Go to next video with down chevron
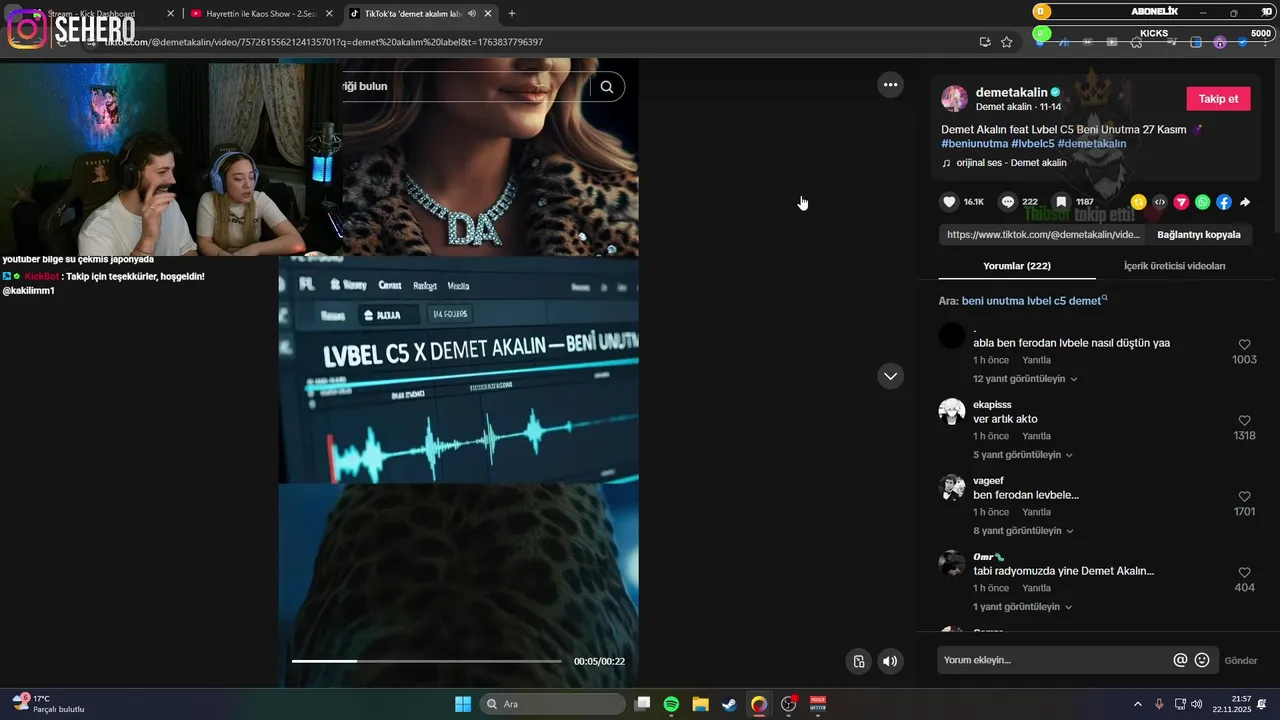The width and height of the screenshot is (1280, 720). point(890,376)
